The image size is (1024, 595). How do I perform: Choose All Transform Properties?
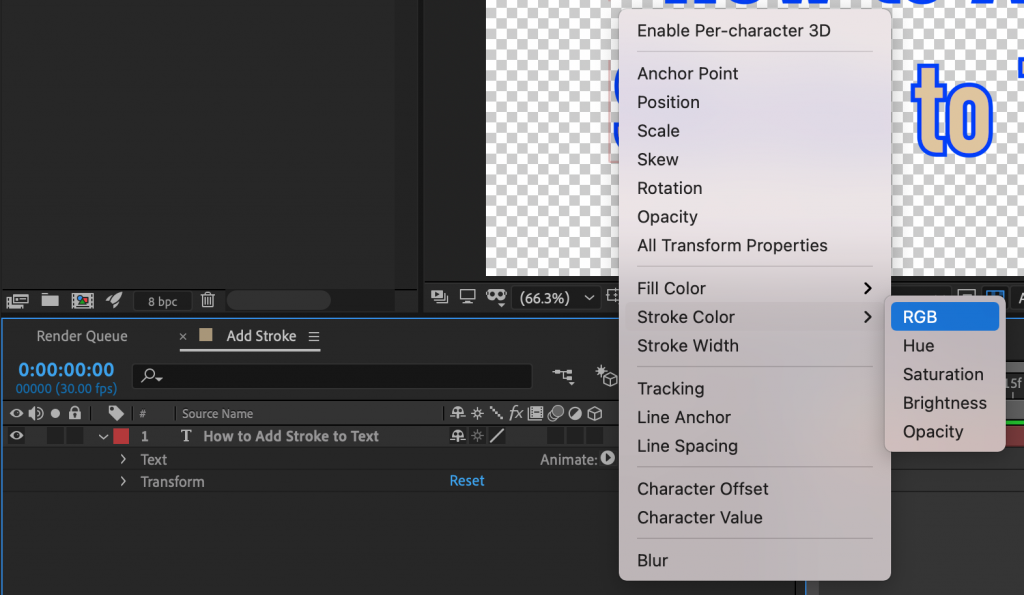click(x=754, y=246)
